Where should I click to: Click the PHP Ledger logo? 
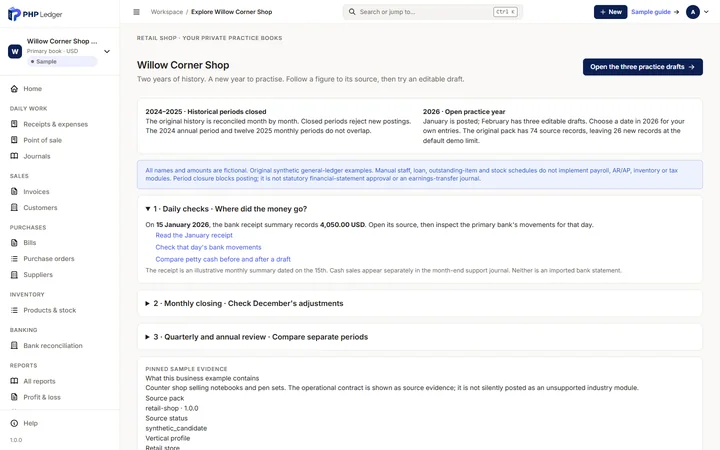pos(35,14)
